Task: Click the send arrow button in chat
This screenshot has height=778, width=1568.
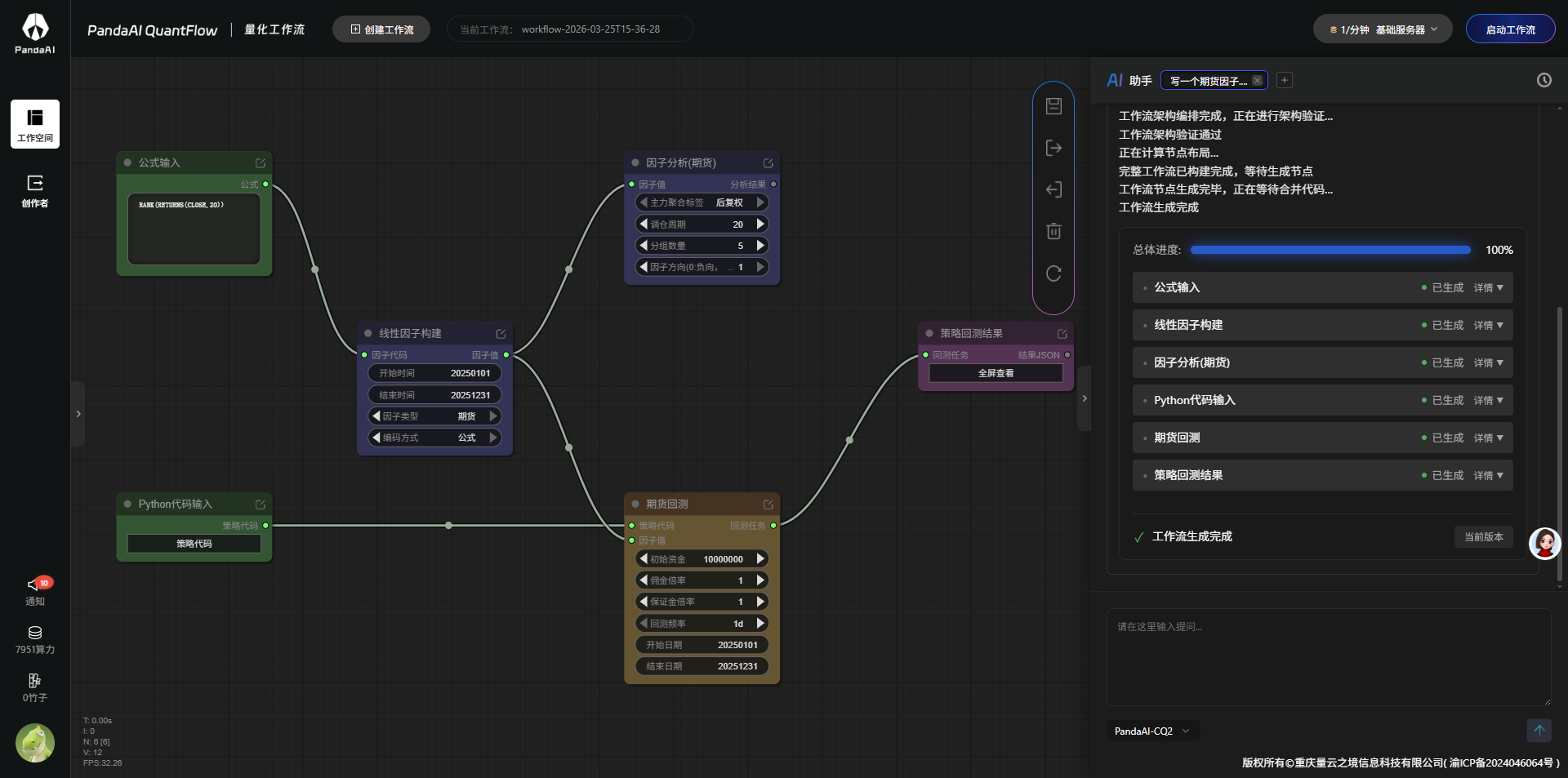Action: (x=1539, y=731)
